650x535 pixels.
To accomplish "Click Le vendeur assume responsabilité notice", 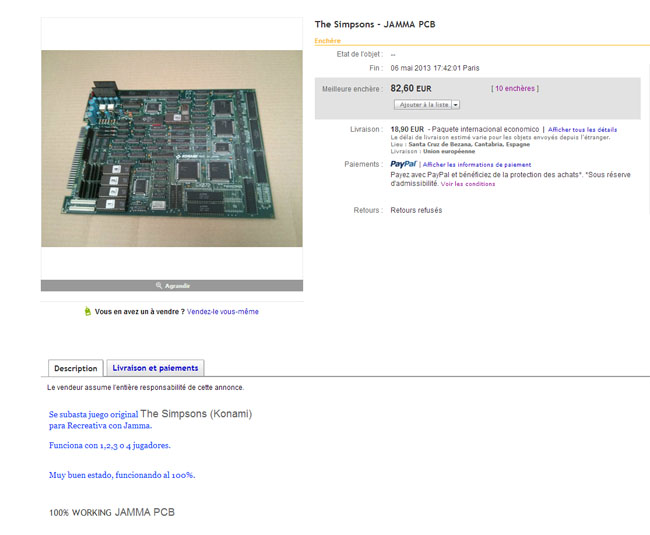I will point(146,387).
